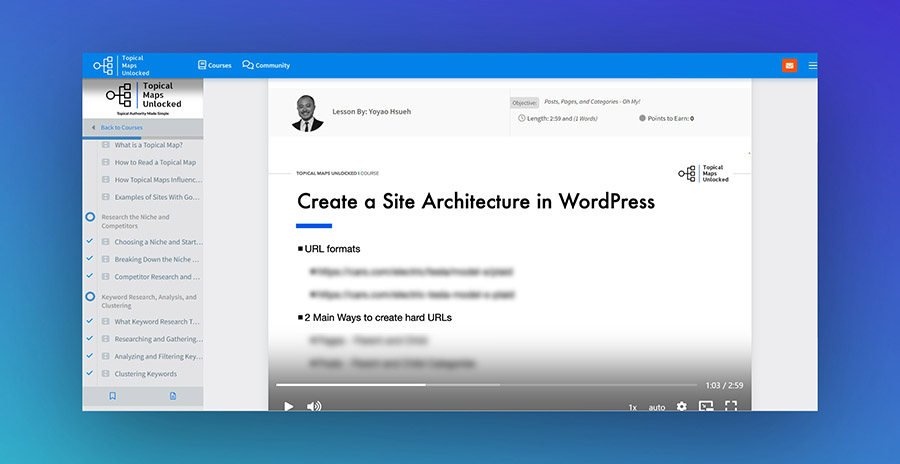Click the Lesson By: Yoyao Hsueh text
This screenshot has height=464, width=900.
pos(371,112)
